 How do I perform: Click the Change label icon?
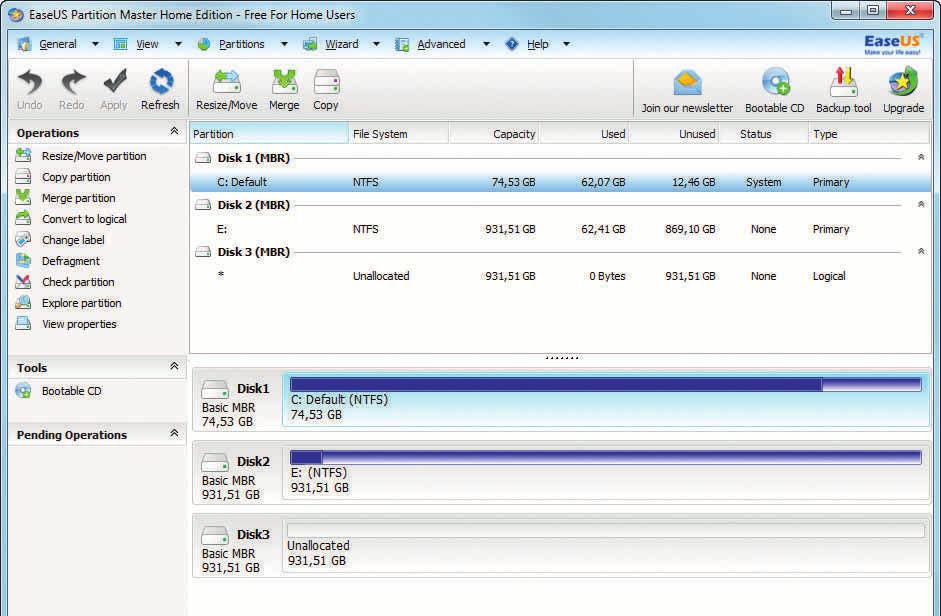[23, 240]
